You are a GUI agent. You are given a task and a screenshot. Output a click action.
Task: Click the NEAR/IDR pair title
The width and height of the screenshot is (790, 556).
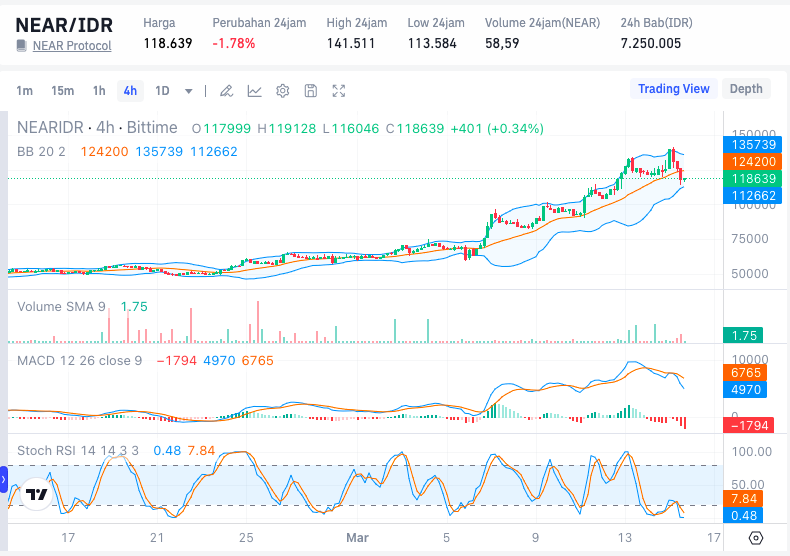click(64, 25)
